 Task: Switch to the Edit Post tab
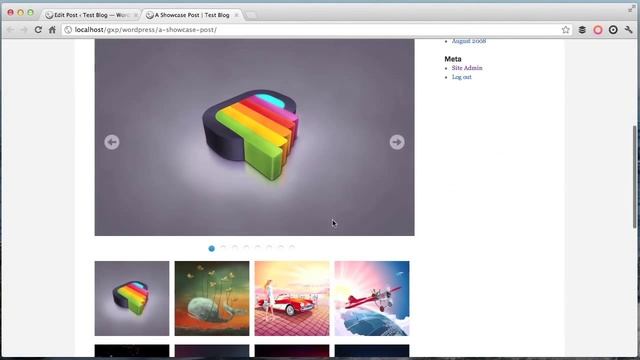(91, 15)
